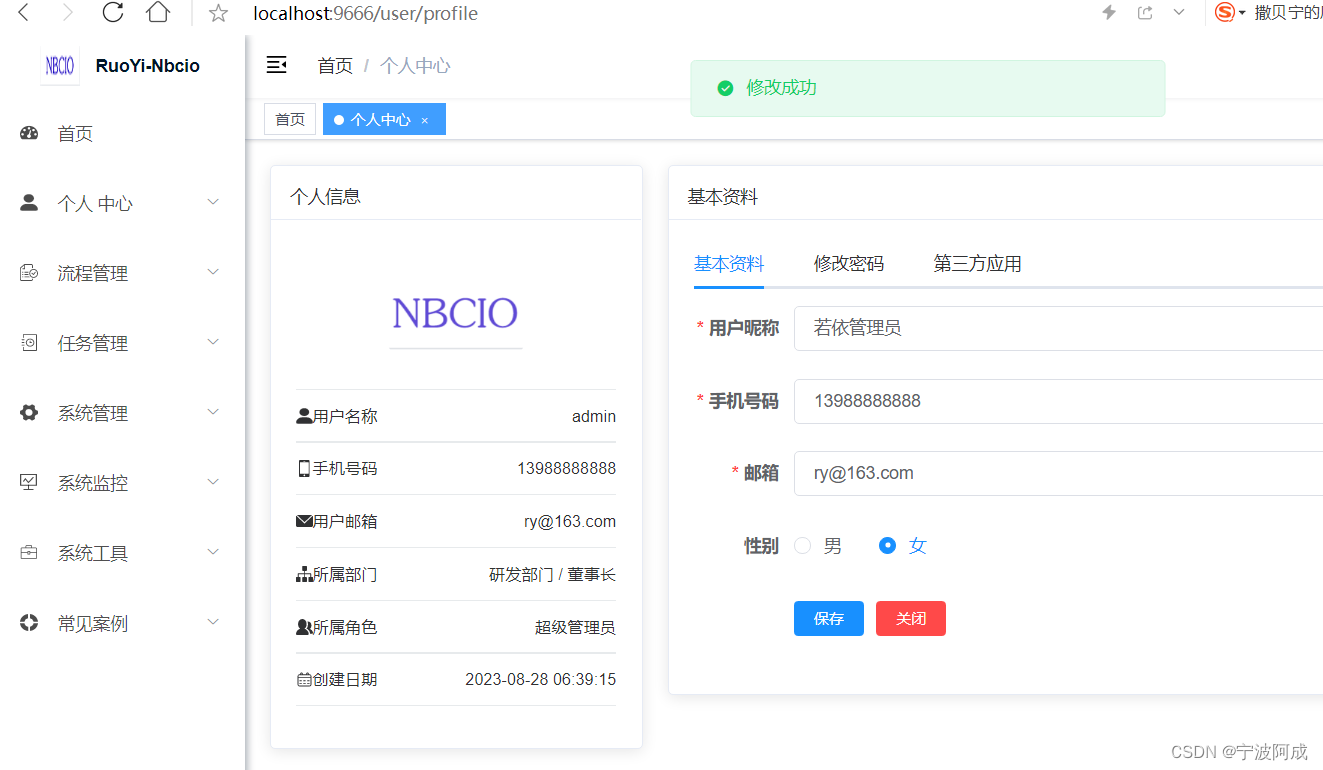Toggle sidebar with hamburger icon
The width and height of the screenshot is (1323, 770).
277,65
